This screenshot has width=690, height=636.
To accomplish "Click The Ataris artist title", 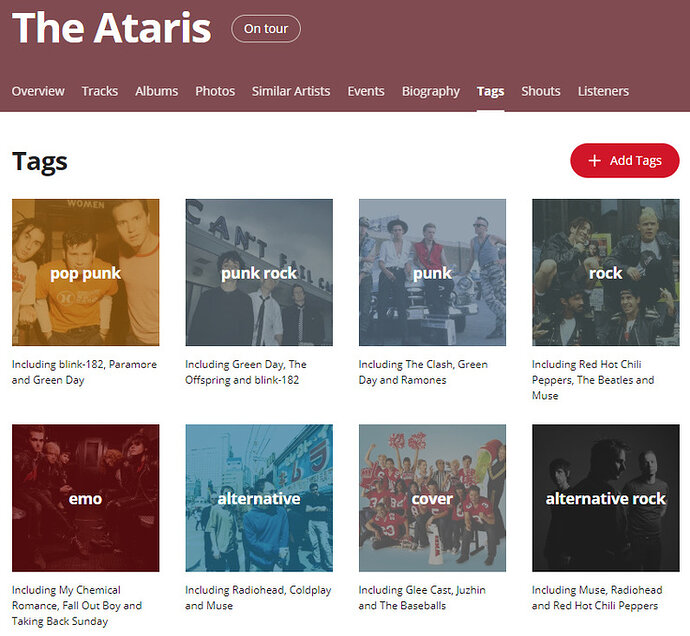I will pyautogui.click(x=112, y=28).
